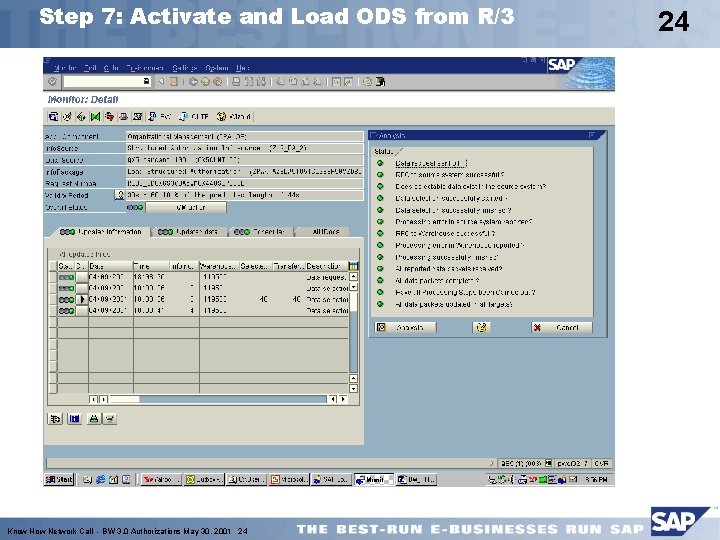The width and height of the screenshot is (720, 540).
Task: Click the Create new session icon
Action: [336, 82]
